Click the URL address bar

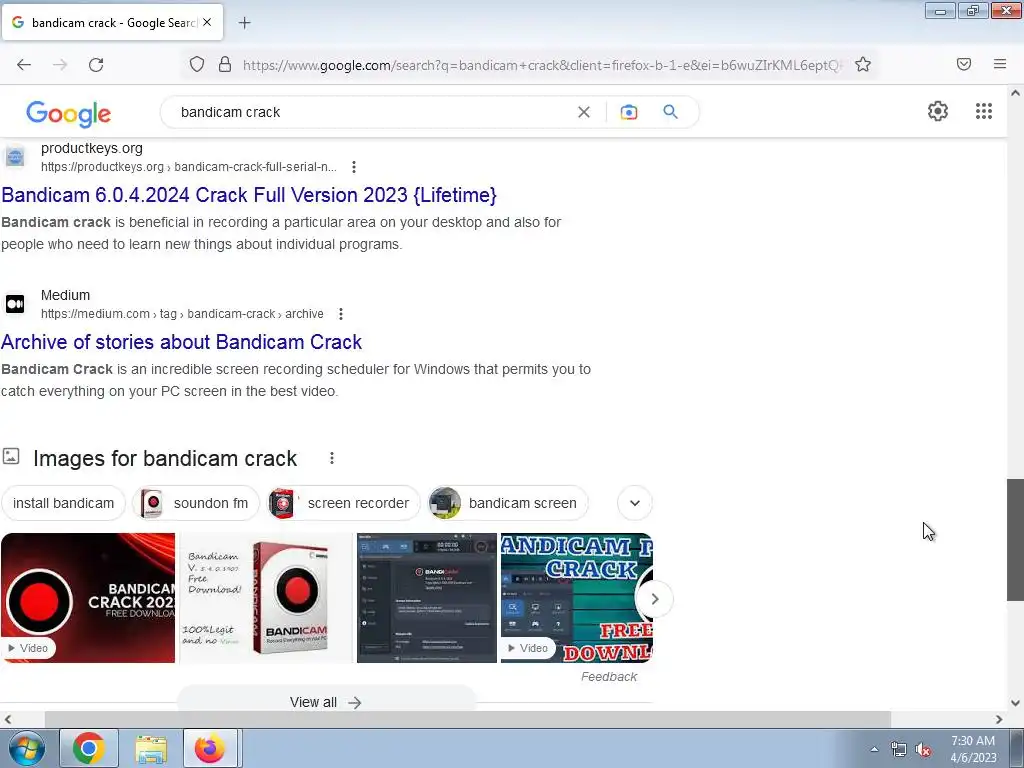[x=542, y=65]
